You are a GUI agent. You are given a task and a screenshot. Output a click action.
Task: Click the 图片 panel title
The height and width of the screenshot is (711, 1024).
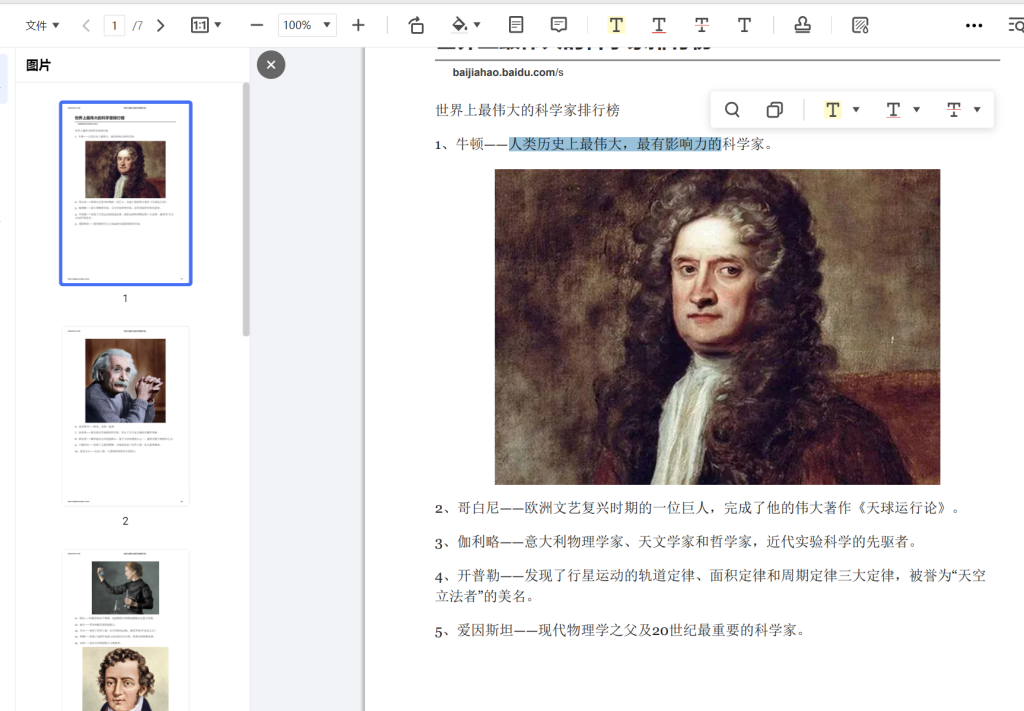39,65
